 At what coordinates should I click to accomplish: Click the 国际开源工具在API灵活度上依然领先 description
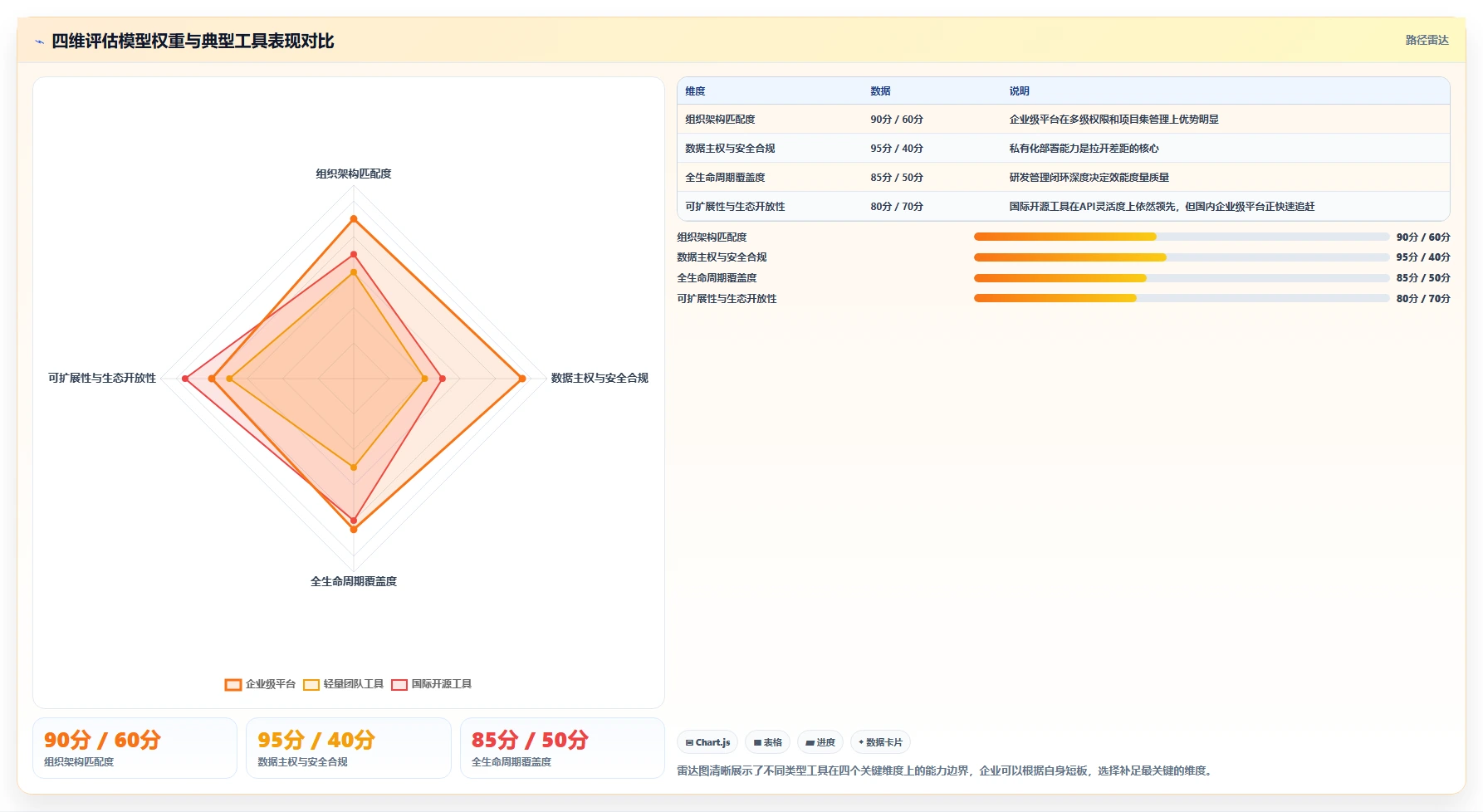tap(1162, 207)
